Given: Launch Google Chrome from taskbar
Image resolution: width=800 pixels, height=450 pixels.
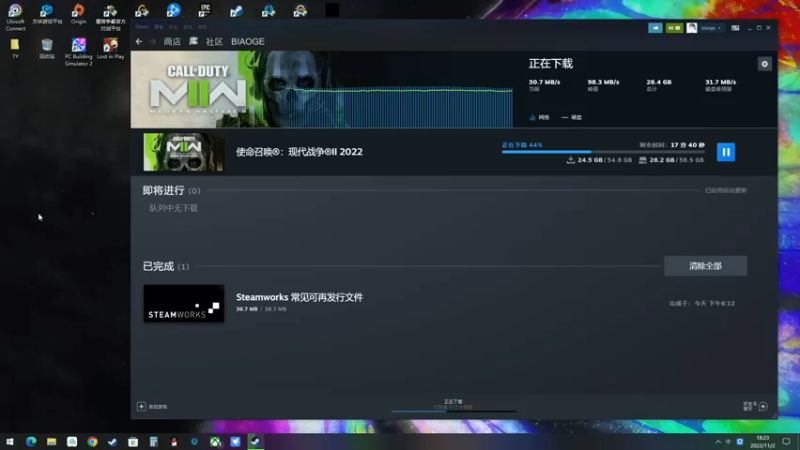Looking at the screenshot, I should (92, 442).
